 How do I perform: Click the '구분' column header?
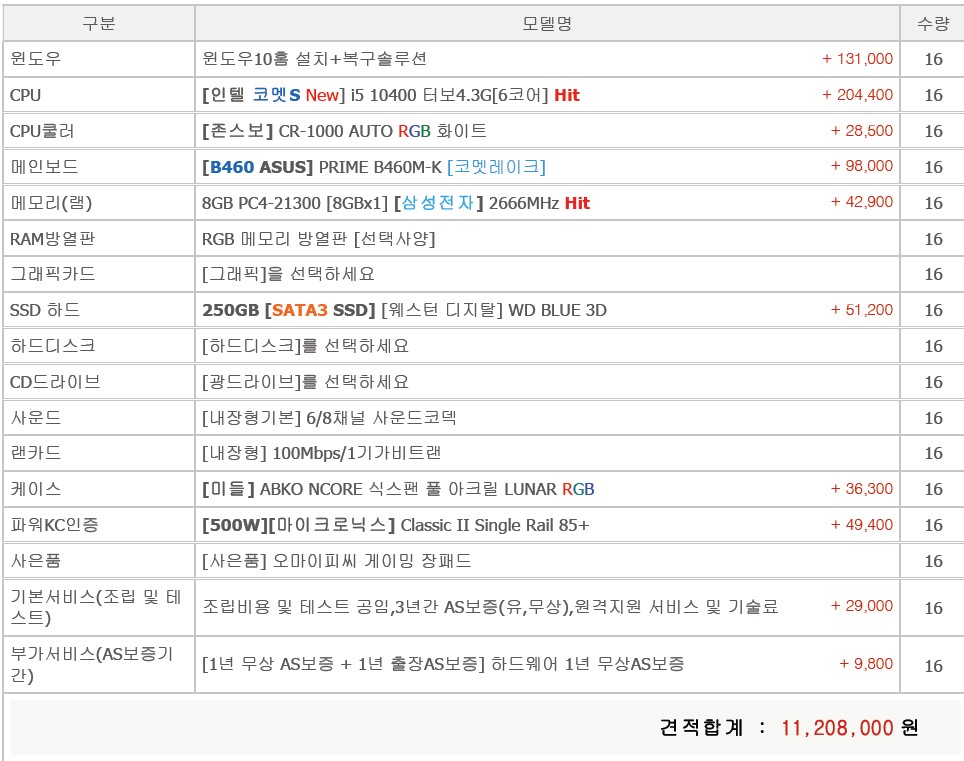coord(99,23)
